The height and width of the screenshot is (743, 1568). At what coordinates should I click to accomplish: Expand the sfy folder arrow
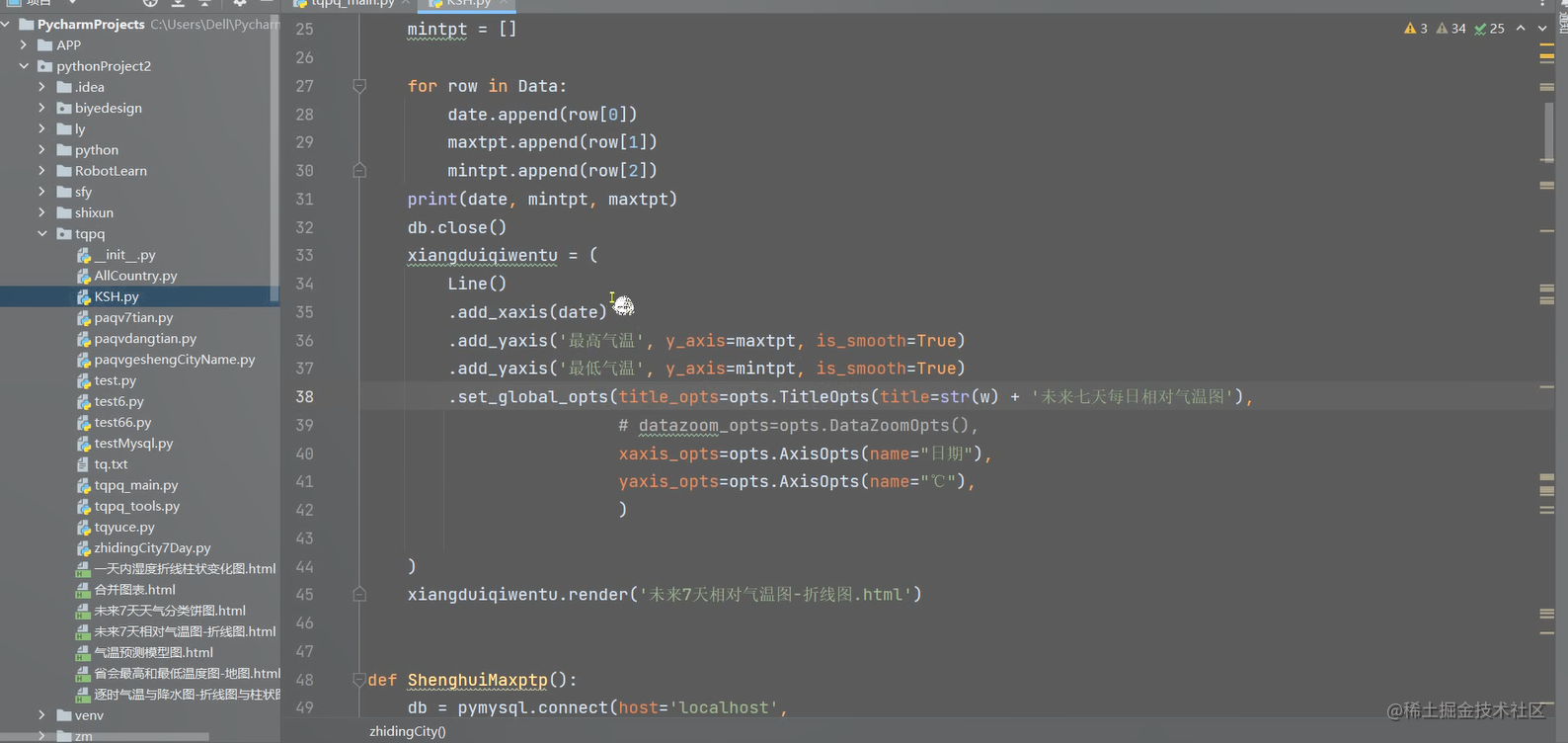(41, 192)
